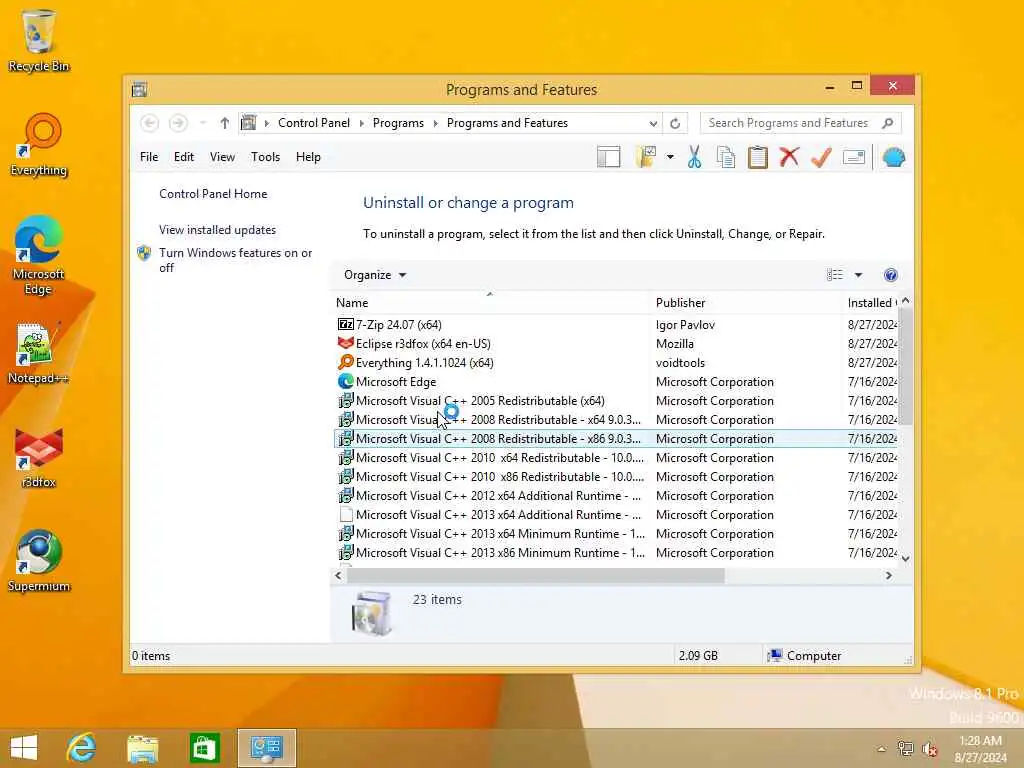
Task: Select Eclipse r3dfox (x64 en-US) entry
Action: tap(423, 344)
